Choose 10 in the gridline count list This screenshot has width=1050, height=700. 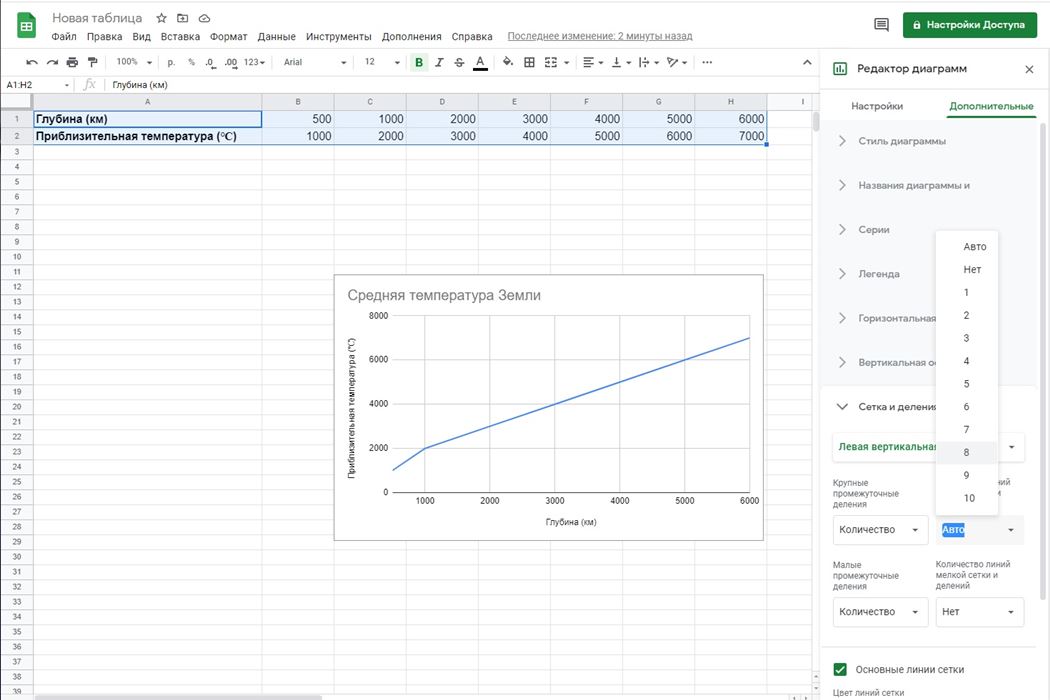[967, 498]
